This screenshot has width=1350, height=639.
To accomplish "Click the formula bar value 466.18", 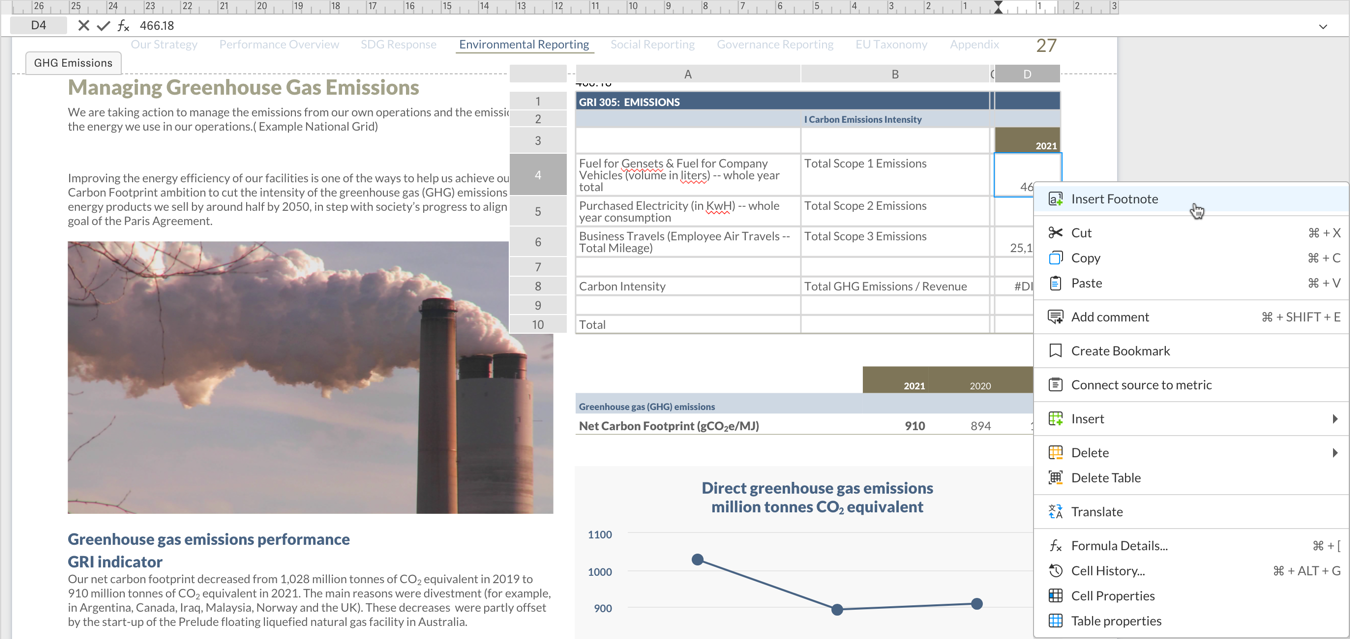I will (x=157, y=26).
